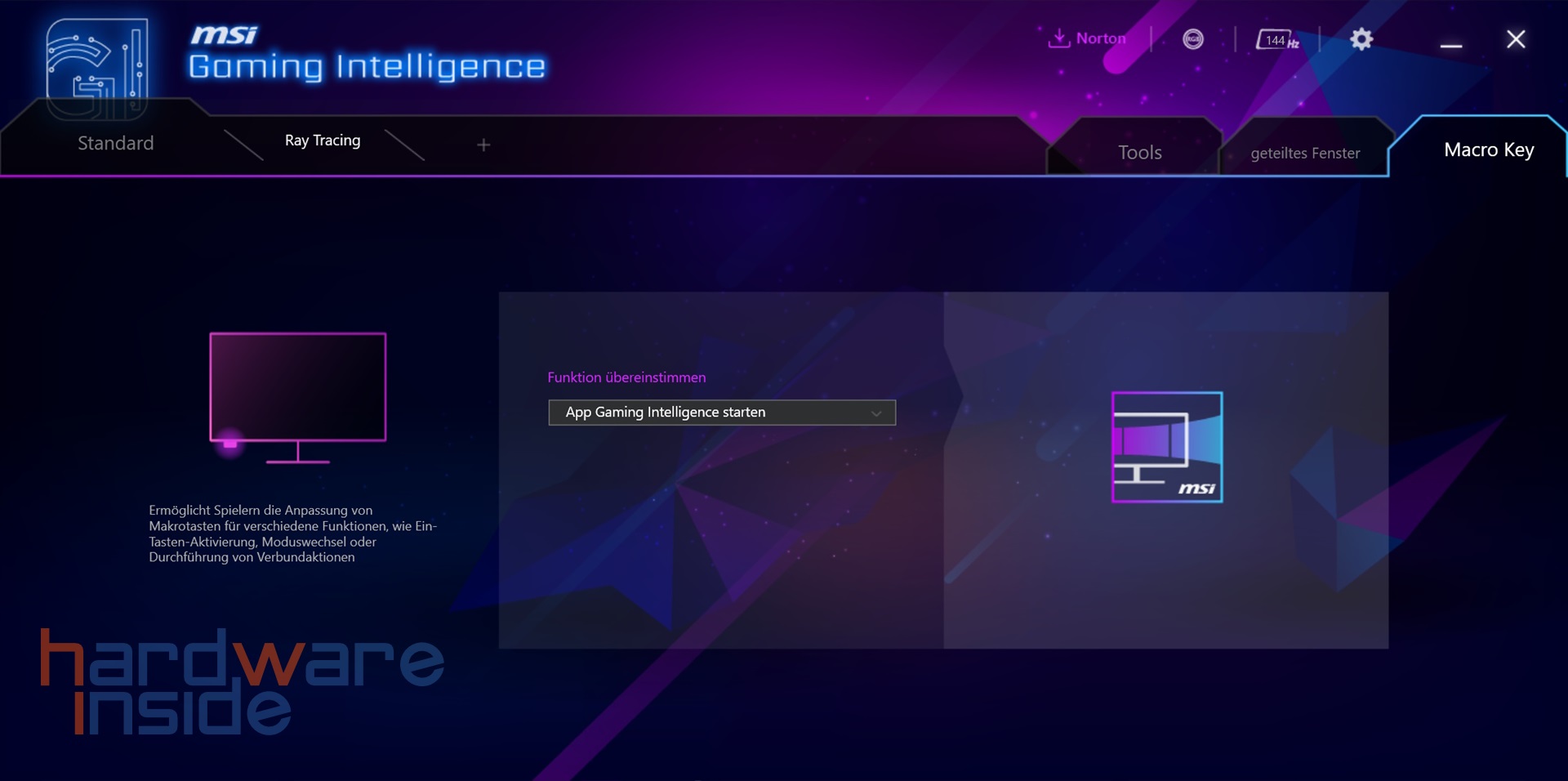Open the round RGB lighting icon
The image size is (1568, 781).
[x=1192, y=39]
